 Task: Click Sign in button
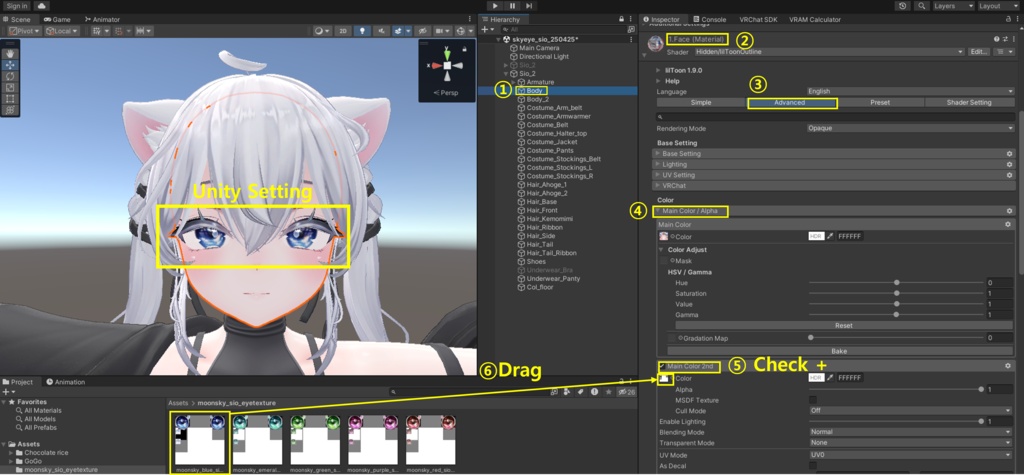pos(17,6)
